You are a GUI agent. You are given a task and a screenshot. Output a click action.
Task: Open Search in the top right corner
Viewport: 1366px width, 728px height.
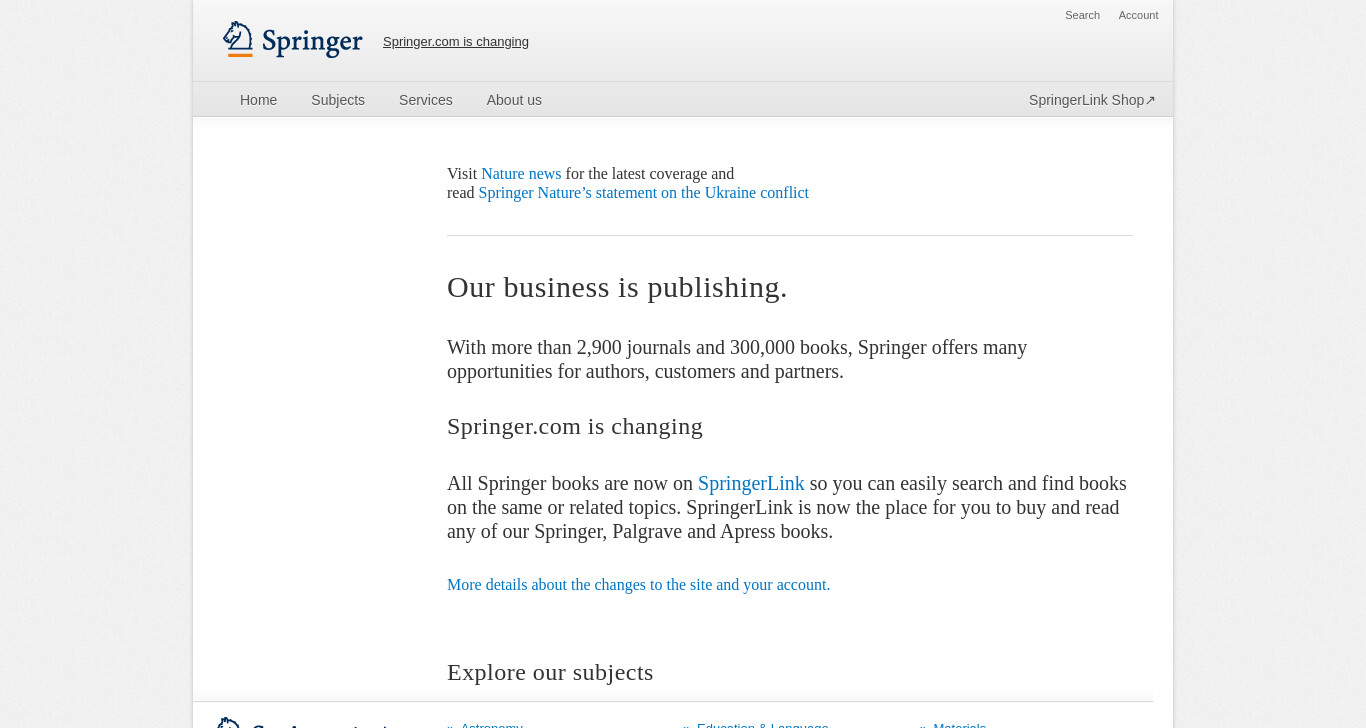pos(1082,15)
